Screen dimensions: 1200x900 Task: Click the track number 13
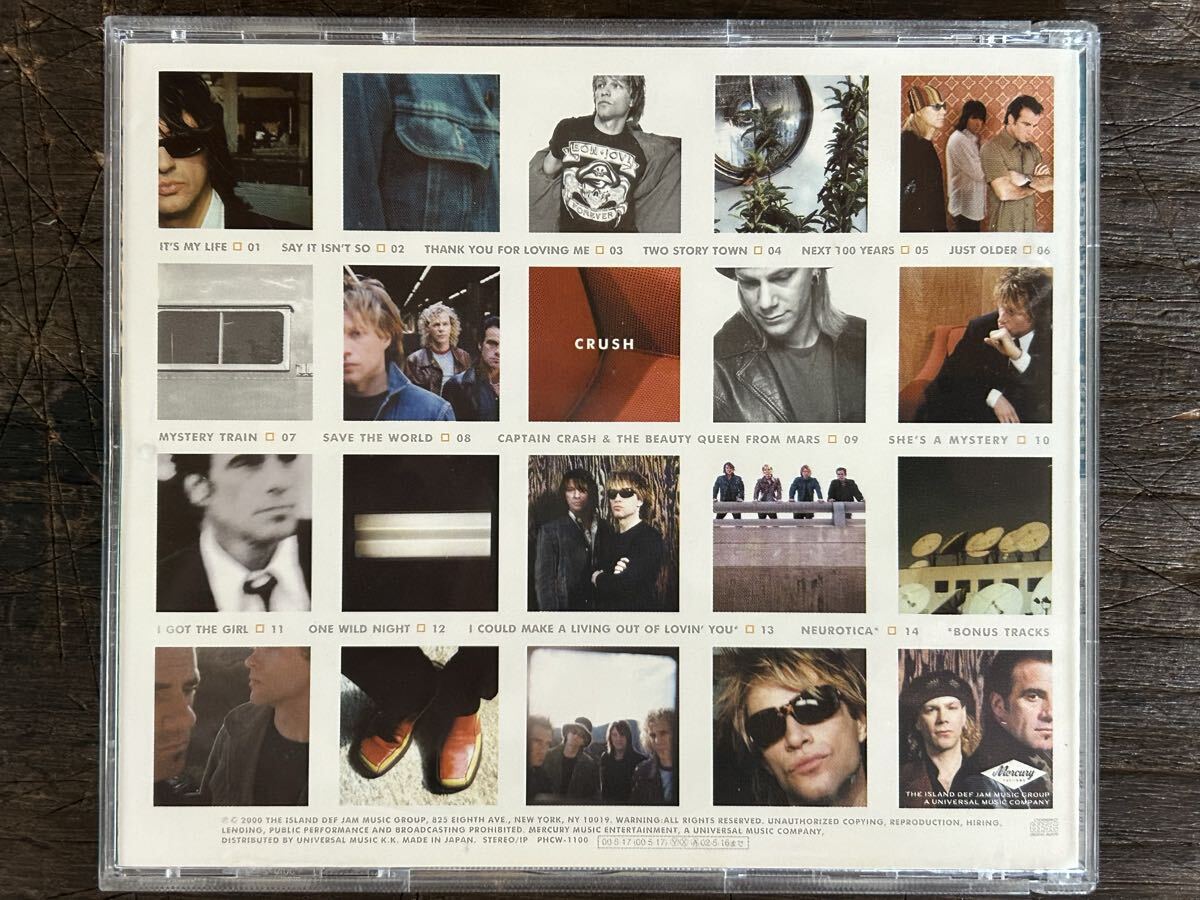pos(767,629)
